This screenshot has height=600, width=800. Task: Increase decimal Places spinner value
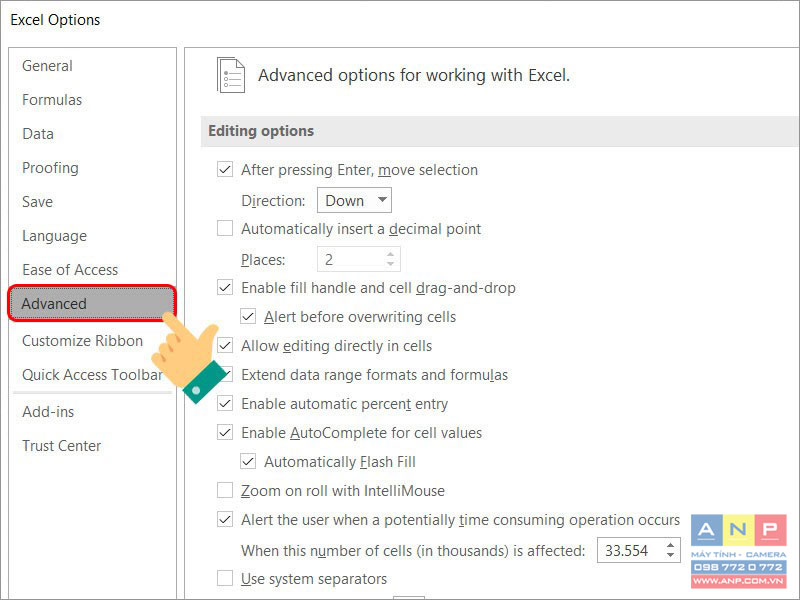pyautogui.click(x=390, y=254)
